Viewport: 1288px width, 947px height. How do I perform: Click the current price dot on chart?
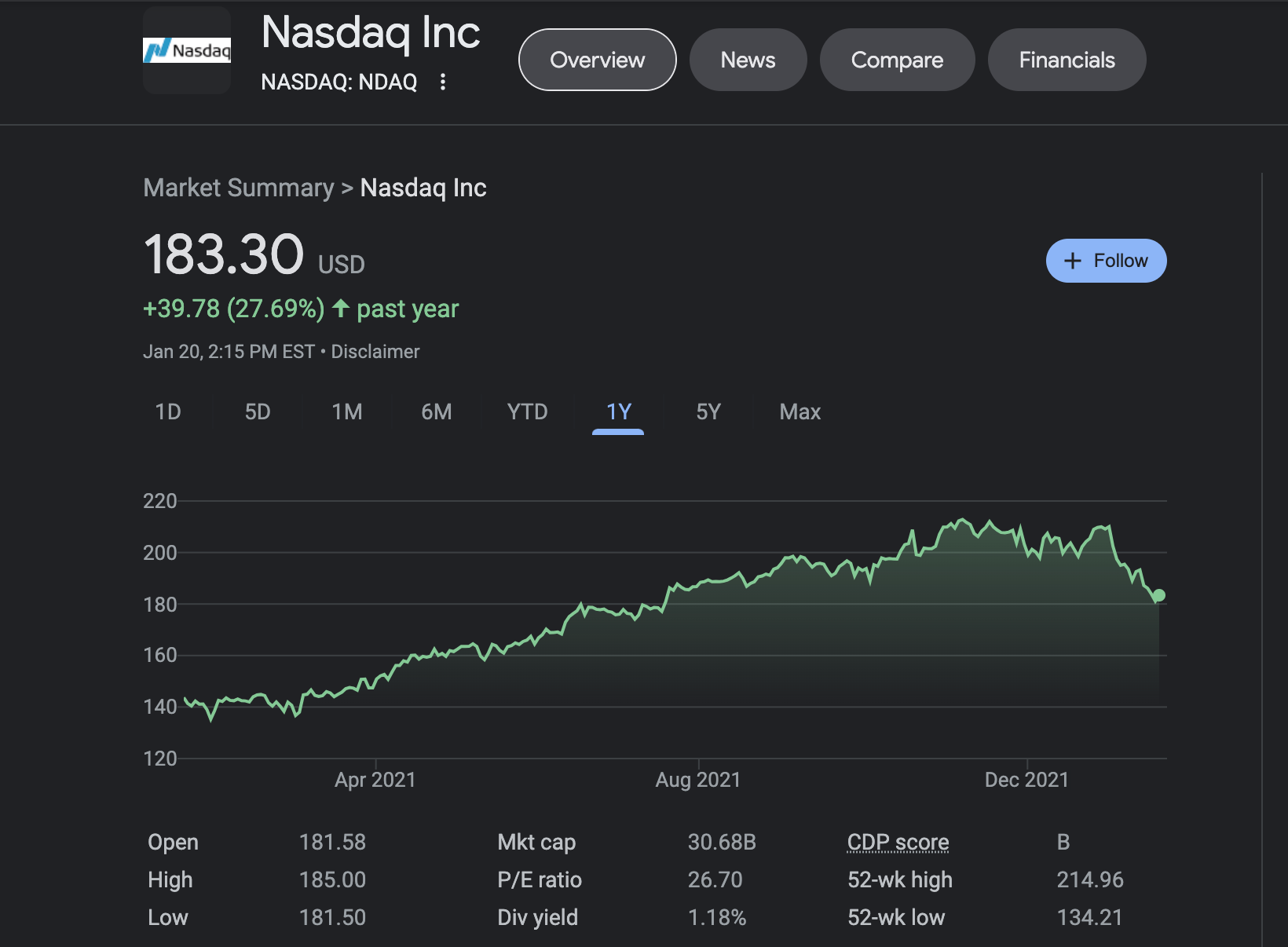1159,595
